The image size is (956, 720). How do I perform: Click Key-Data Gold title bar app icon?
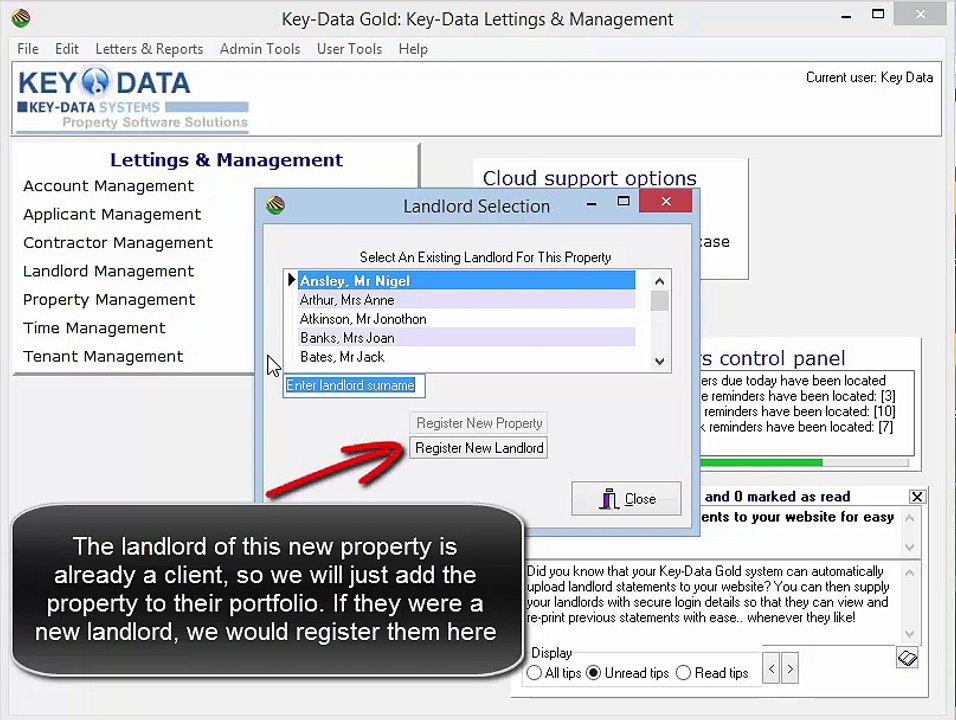point(21,18)
